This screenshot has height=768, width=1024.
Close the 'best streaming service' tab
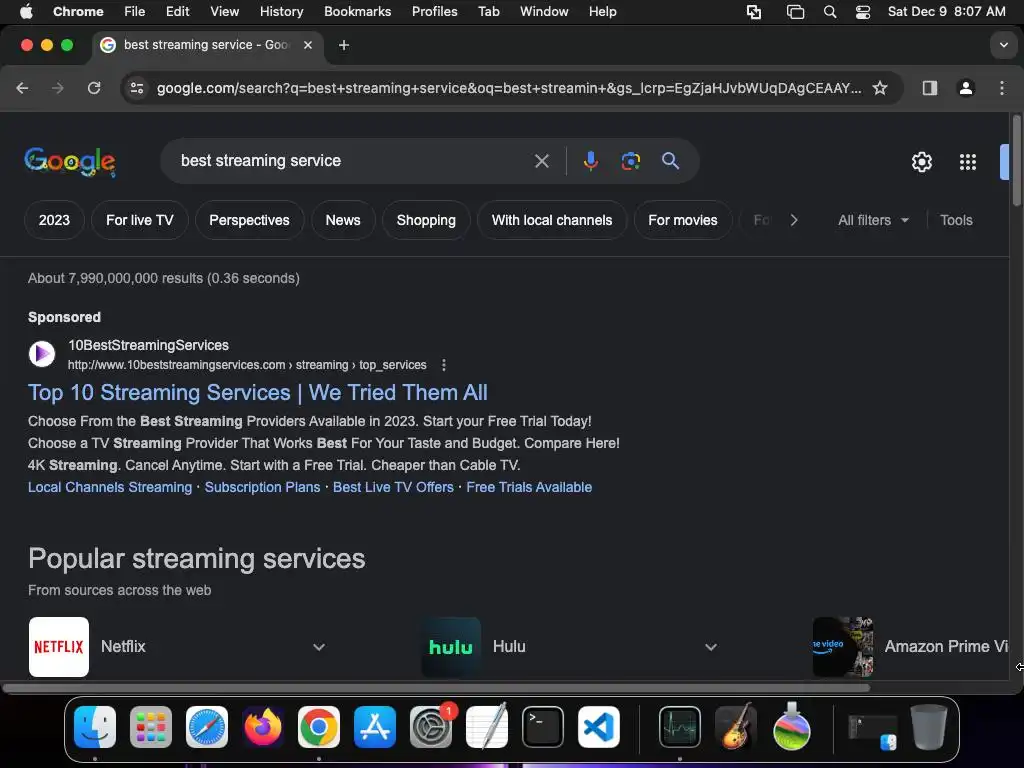pyautogui.click(x=308, y=45)
